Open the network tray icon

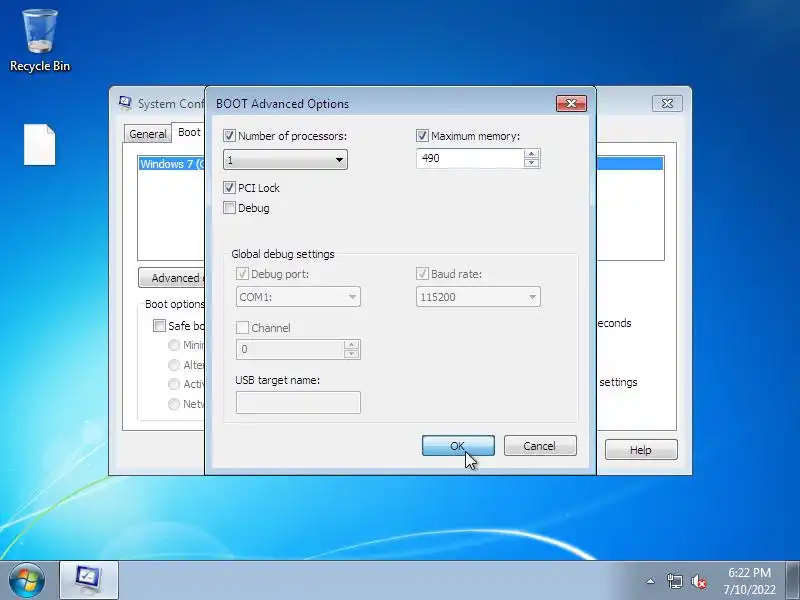coord(674,581)
